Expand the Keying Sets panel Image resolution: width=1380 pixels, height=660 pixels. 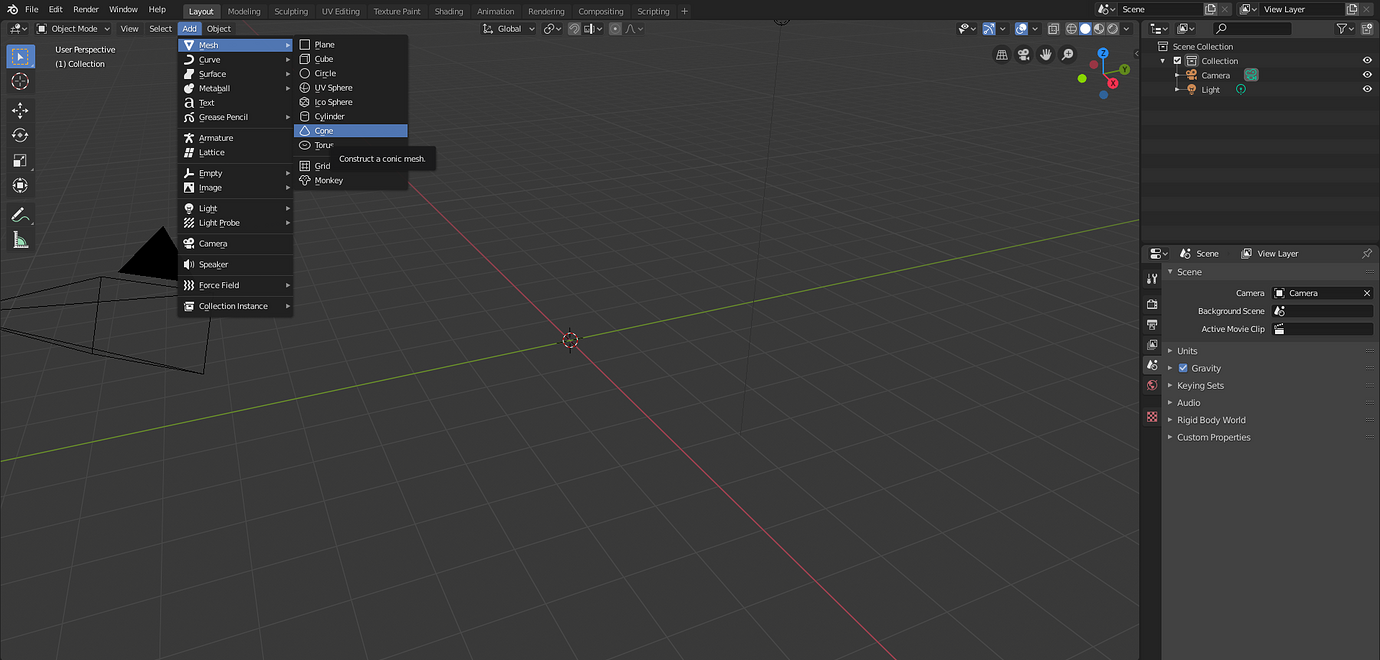coord(1200,385)
